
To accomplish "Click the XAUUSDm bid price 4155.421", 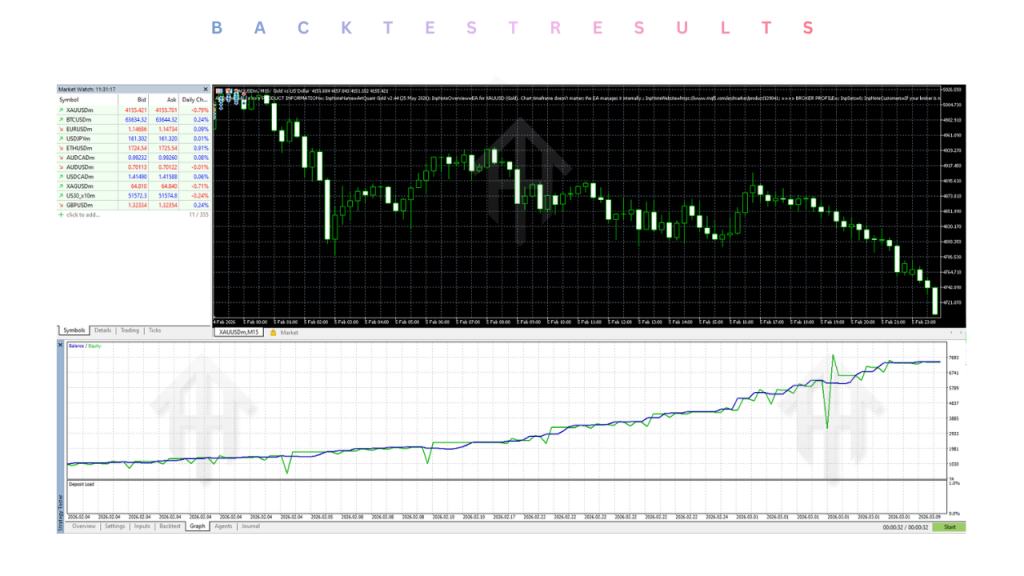I will click(x=136, y=110).
